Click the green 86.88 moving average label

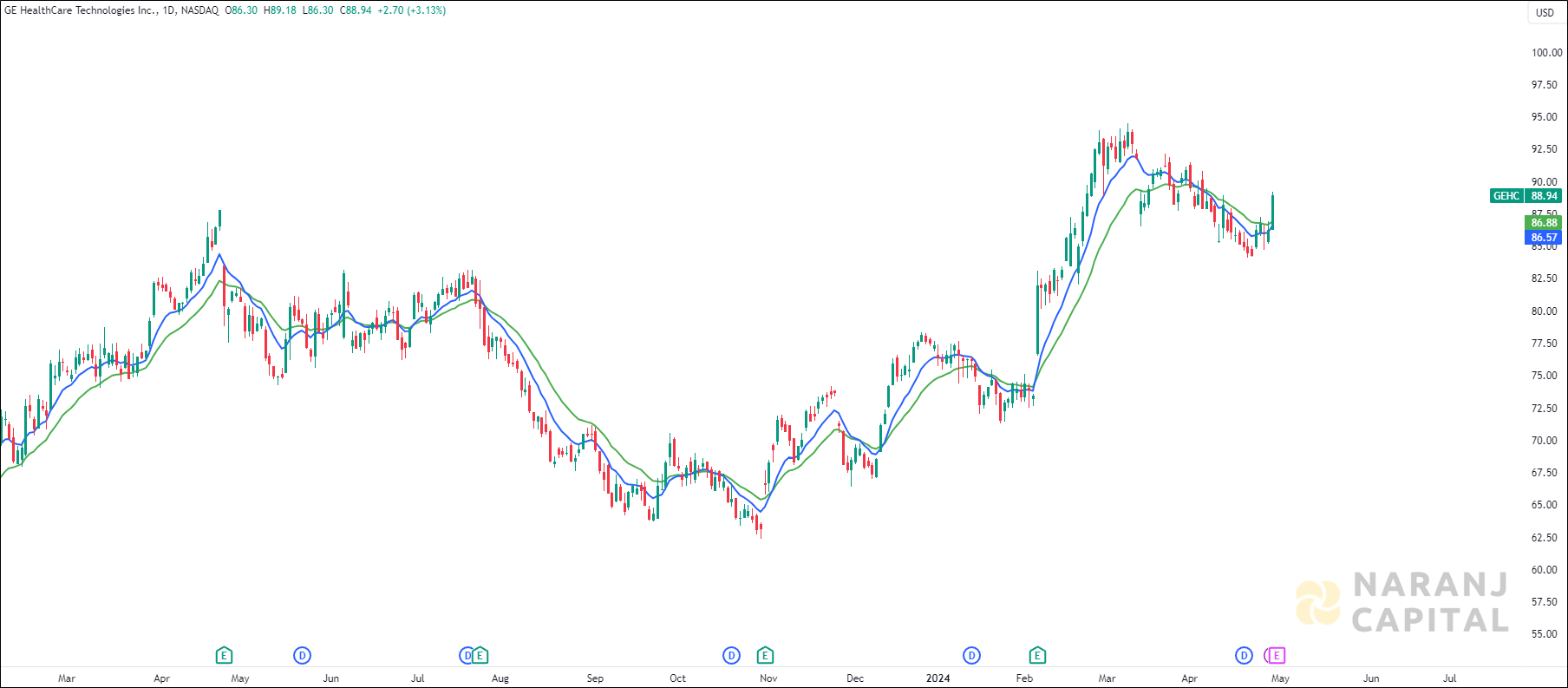tap(1544, 223)
